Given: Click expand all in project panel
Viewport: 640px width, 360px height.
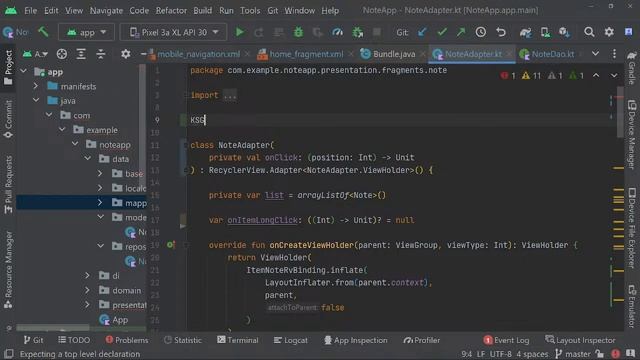Looking at the screenshot, I should coord(81,54).
